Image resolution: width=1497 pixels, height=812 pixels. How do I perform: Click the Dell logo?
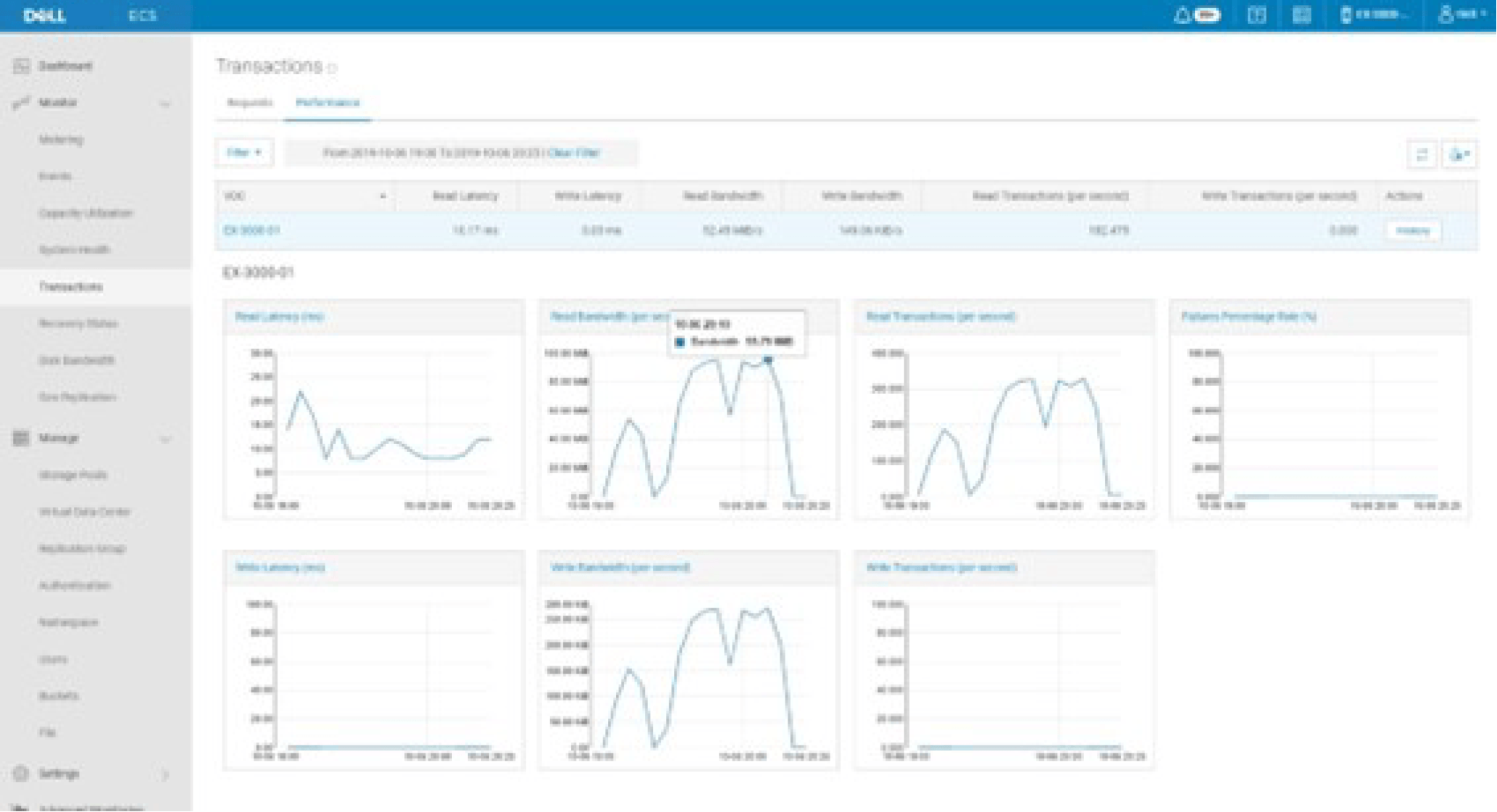click(45, 15)
